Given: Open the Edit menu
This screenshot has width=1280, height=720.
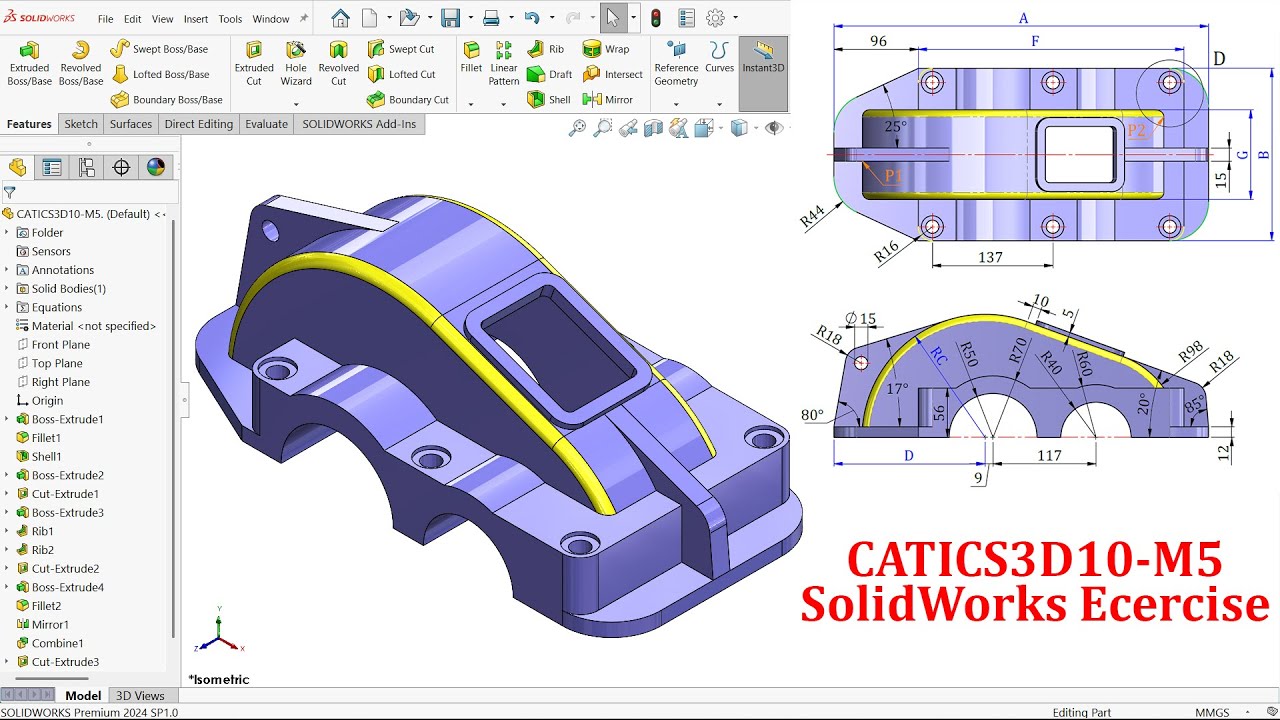Looking at the screenshot, I should point(132,19).
